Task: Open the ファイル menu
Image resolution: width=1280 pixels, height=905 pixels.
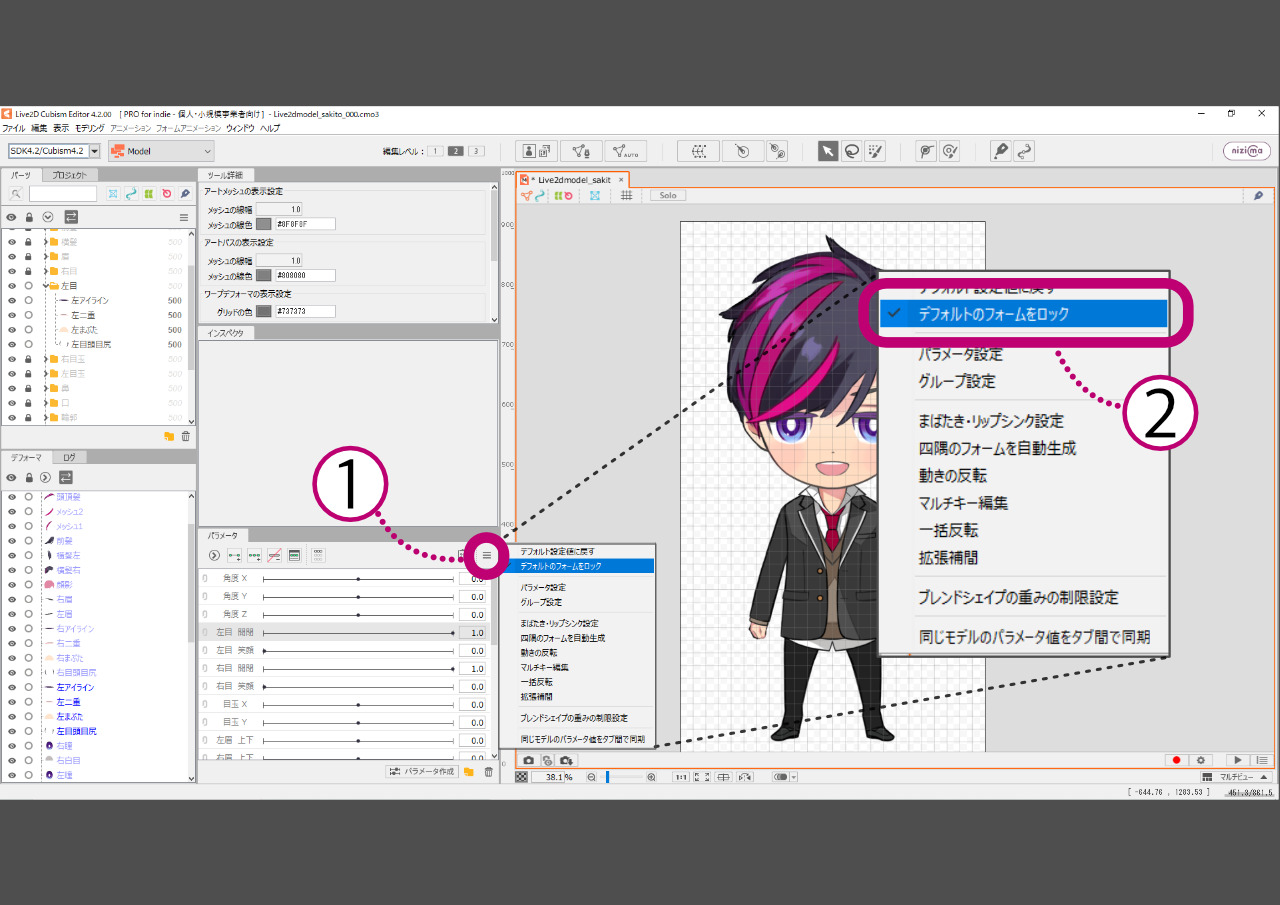Action: [x=14, y=128]
